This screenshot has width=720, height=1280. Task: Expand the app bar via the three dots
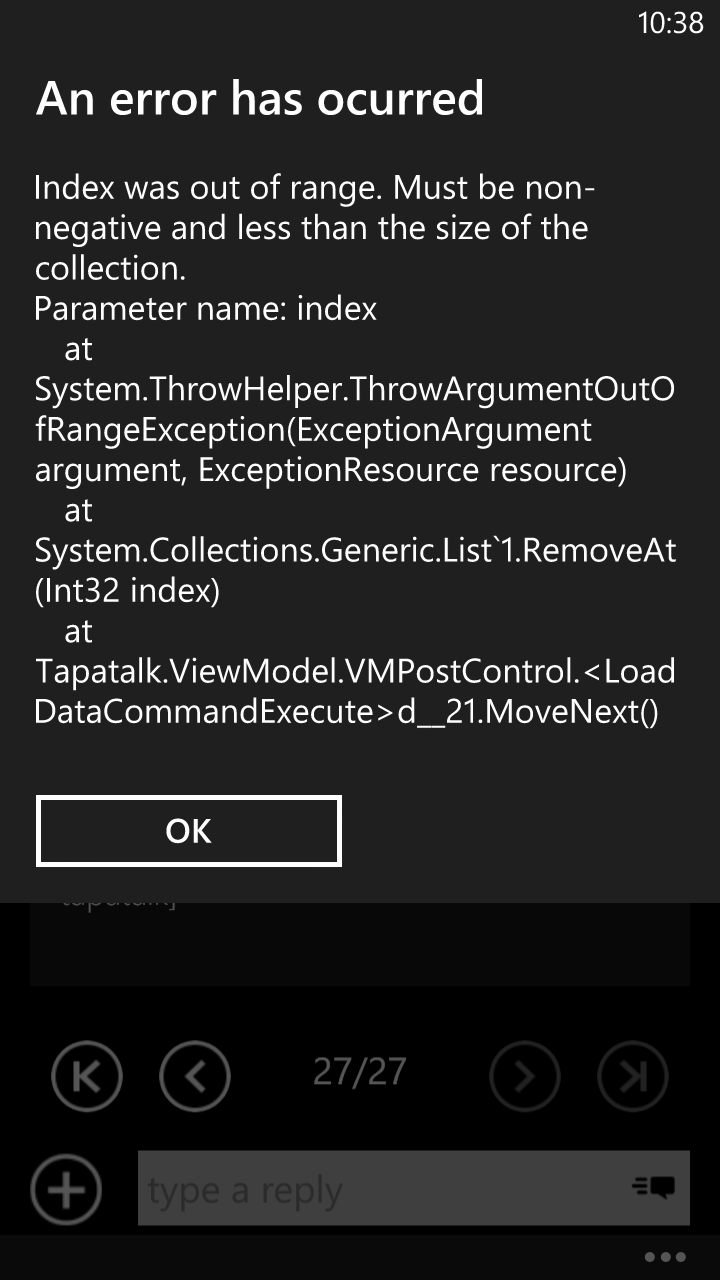pyautogui.click(x=666, y=1257)
